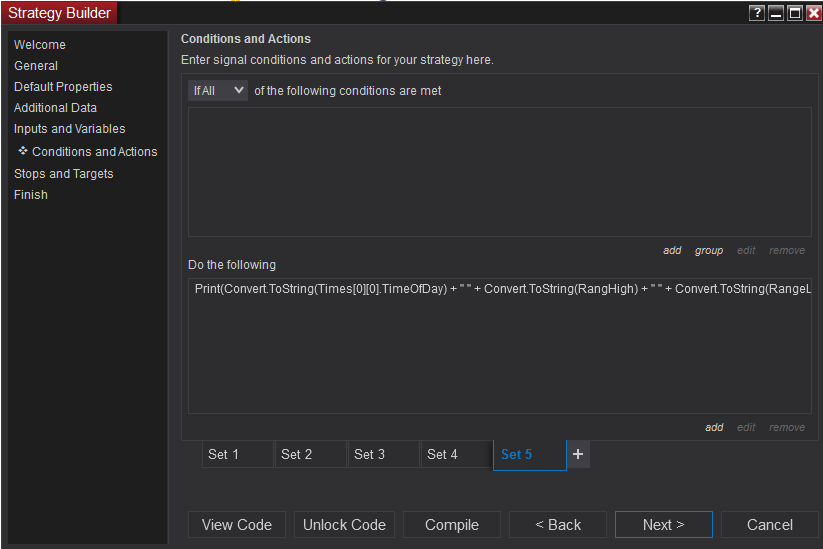Screen dimensions: 823x549
Task: Maximize the Strategy Builder window
Action: point(794,13)
